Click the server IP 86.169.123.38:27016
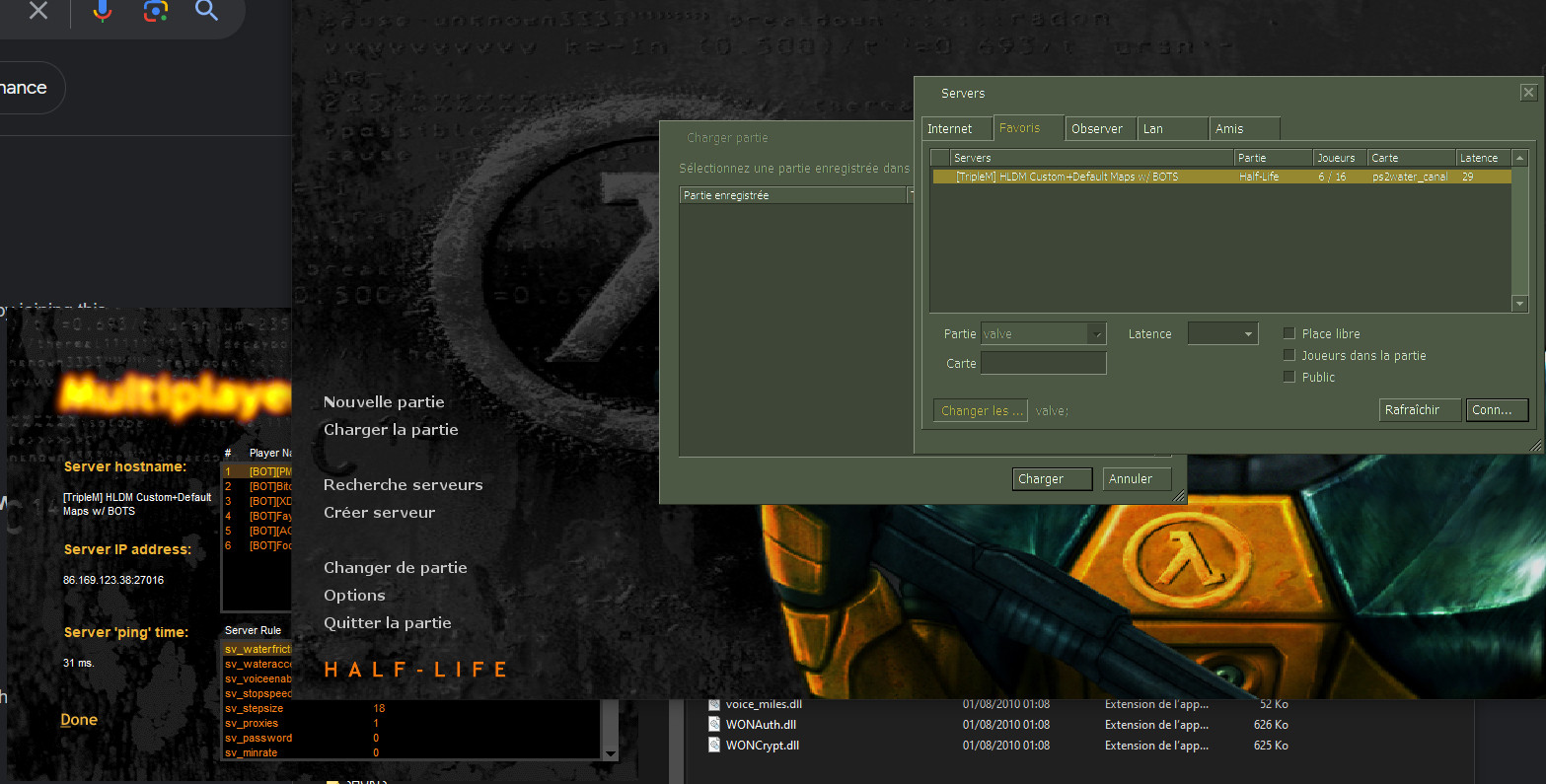Screen dimensions: 1546x784 click(x=113, y=580)
